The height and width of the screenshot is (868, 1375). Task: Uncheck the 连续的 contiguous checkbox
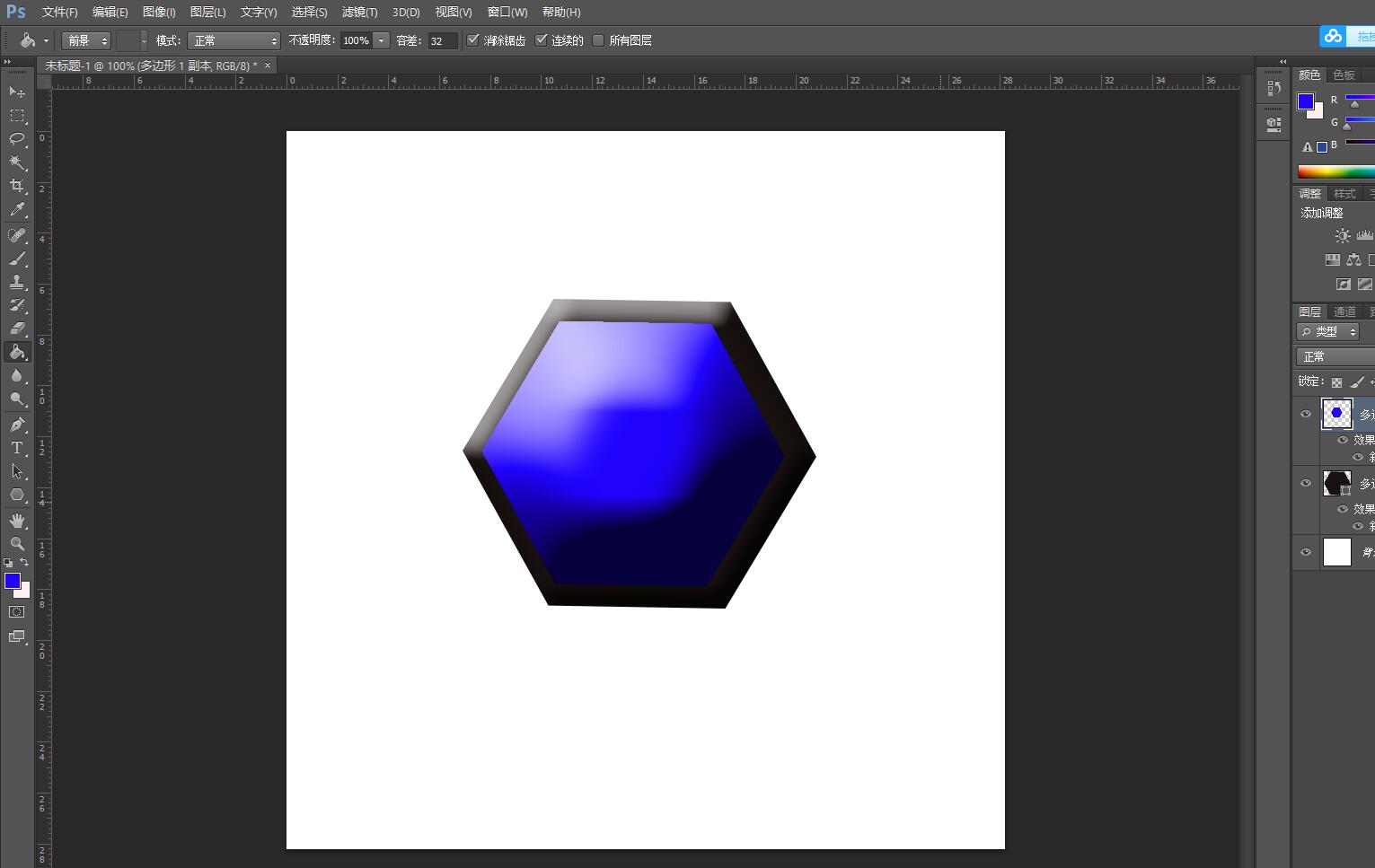pyautogui.click(x=541, y=40)
